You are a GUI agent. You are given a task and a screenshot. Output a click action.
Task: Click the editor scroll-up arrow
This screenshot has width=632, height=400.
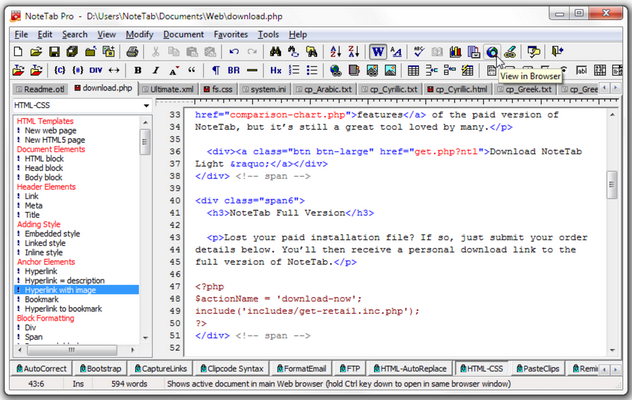pos(612,115)
